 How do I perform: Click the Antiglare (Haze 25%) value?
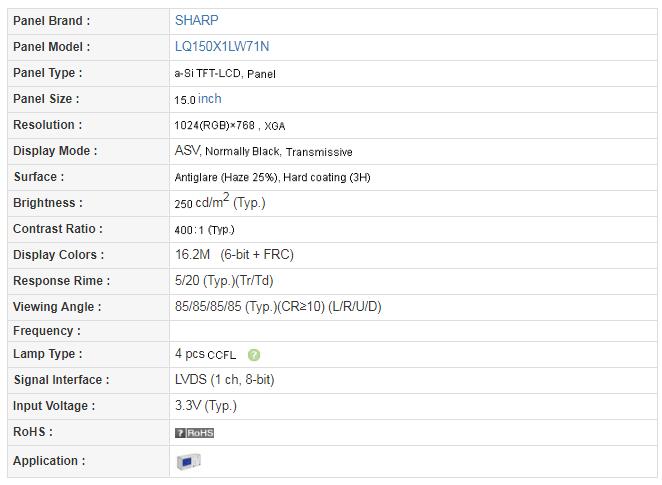pyautogui.click(x=227, y=177)
